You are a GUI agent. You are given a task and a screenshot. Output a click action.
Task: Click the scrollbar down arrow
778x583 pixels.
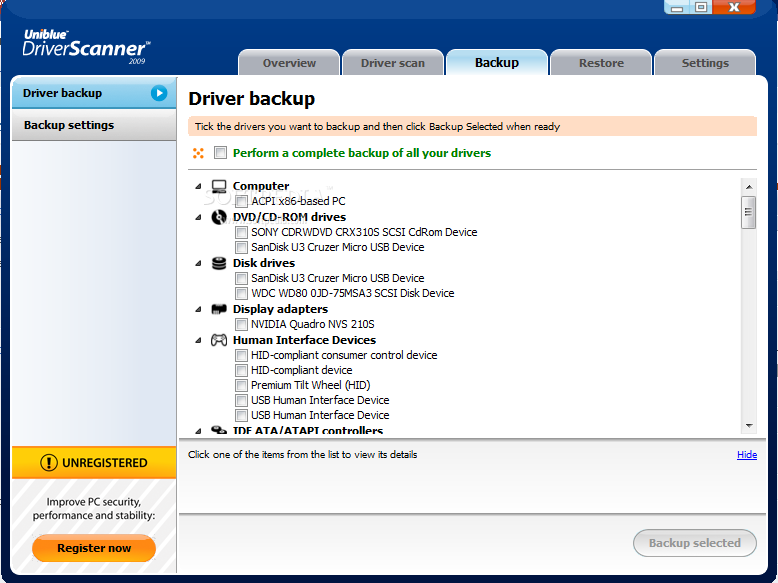click(749, 426)
